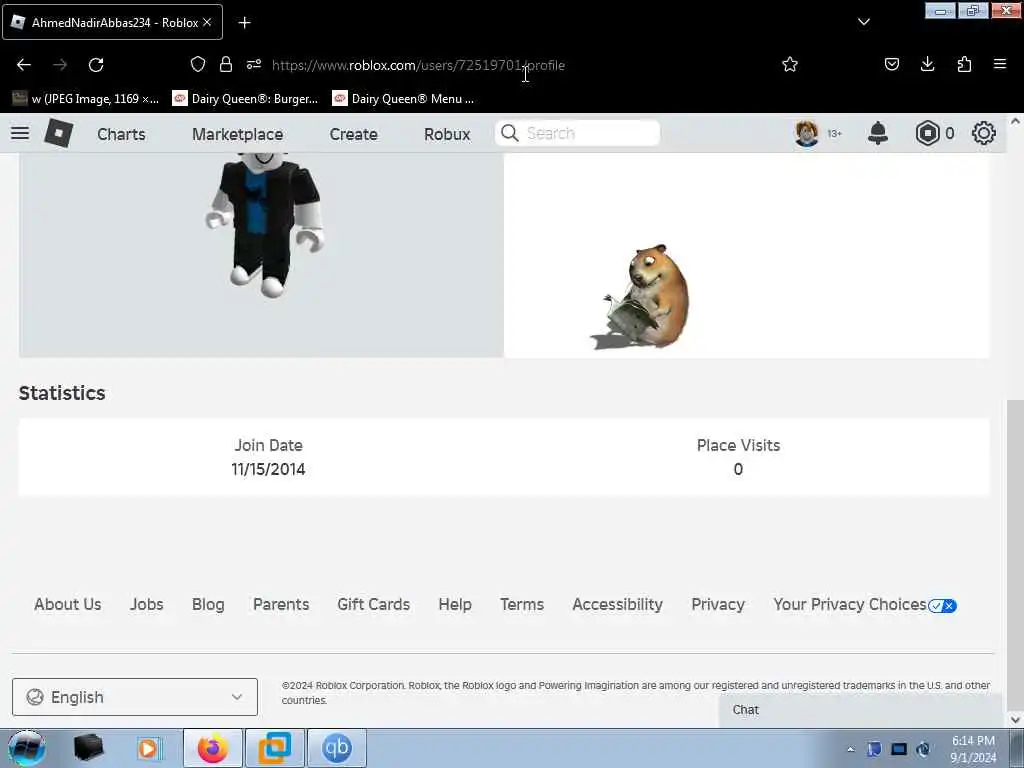
Task: Open the About Us footer link
Action: pyautogui.click(x=68, y=605)
